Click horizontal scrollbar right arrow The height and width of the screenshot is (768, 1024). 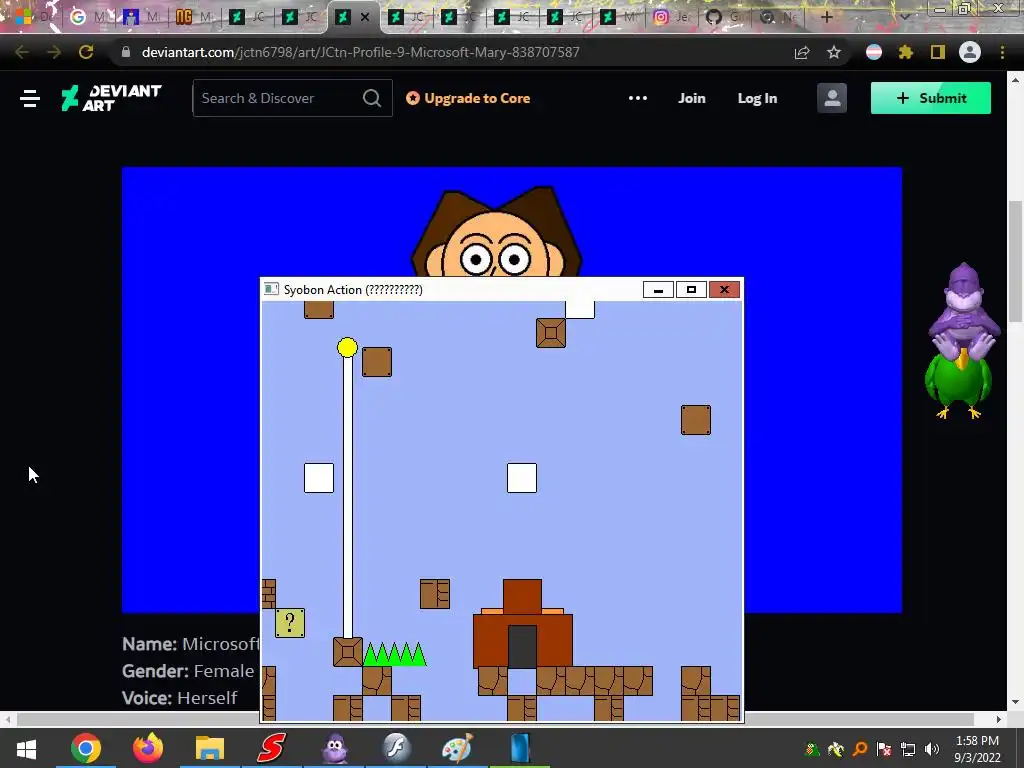tap(999, 719)
